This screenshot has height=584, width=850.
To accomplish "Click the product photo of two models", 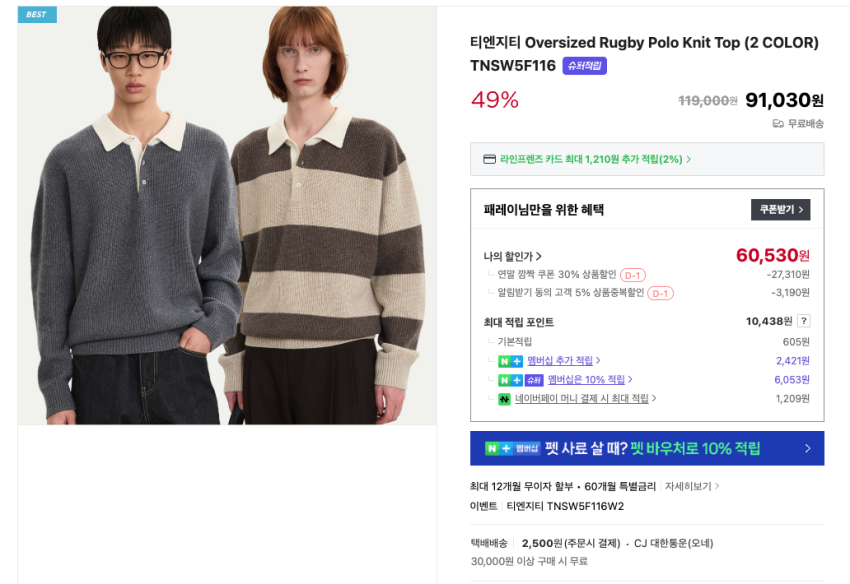I will pyautogui.click(x=227, y=215).
